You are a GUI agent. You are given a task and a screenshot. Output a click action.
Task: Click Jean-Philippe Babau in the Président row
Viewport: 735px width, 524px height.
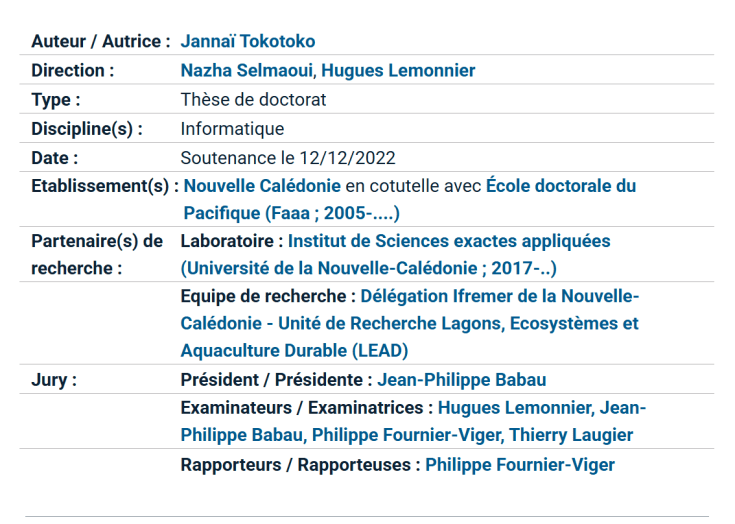pos(461,380)
